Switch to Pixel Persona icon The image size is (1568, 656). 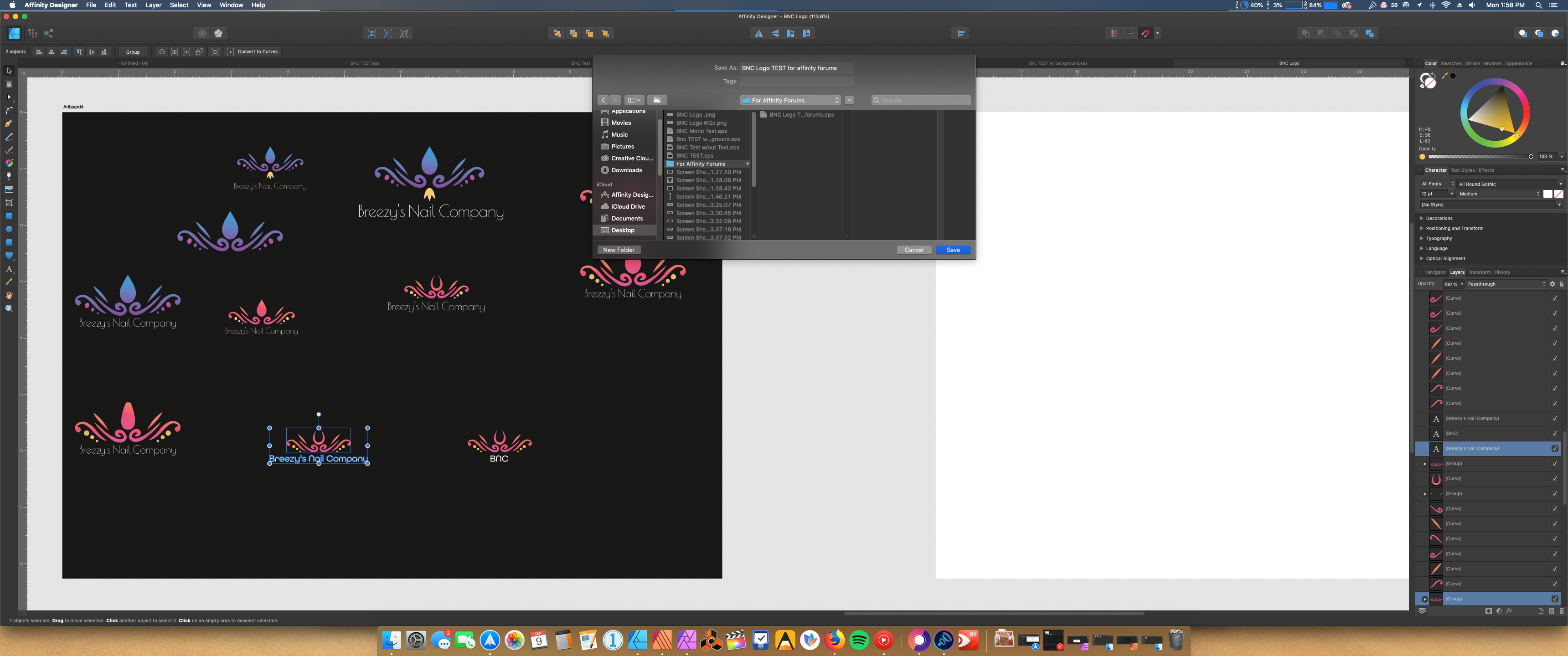click(x=32, y=33)
